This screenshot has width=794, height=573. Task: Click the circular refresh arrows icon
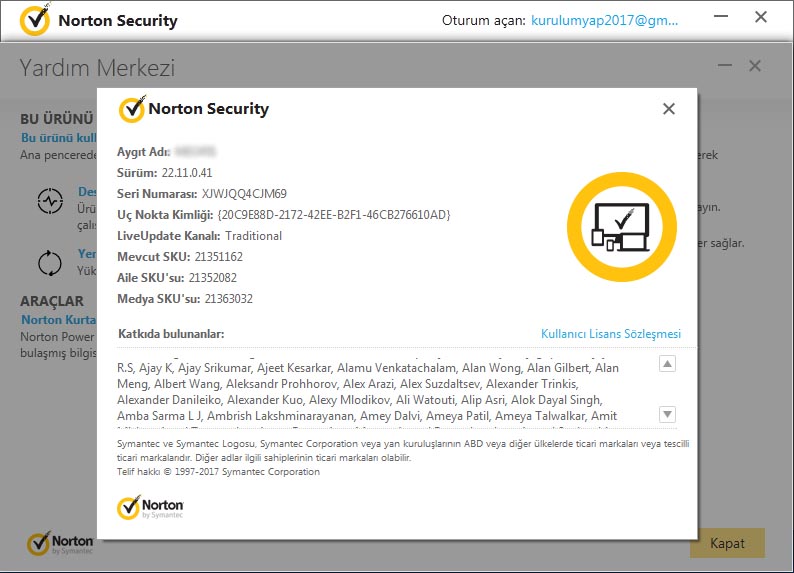[50, 263]
